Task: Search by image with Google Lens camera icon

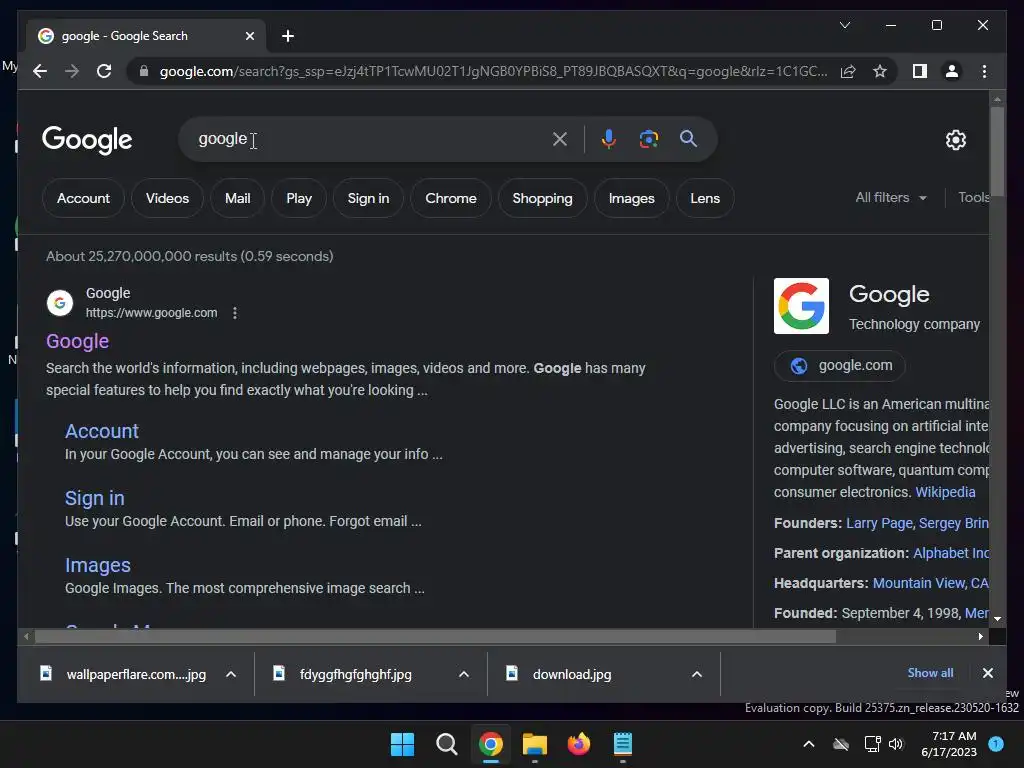Action: point(648,138)
